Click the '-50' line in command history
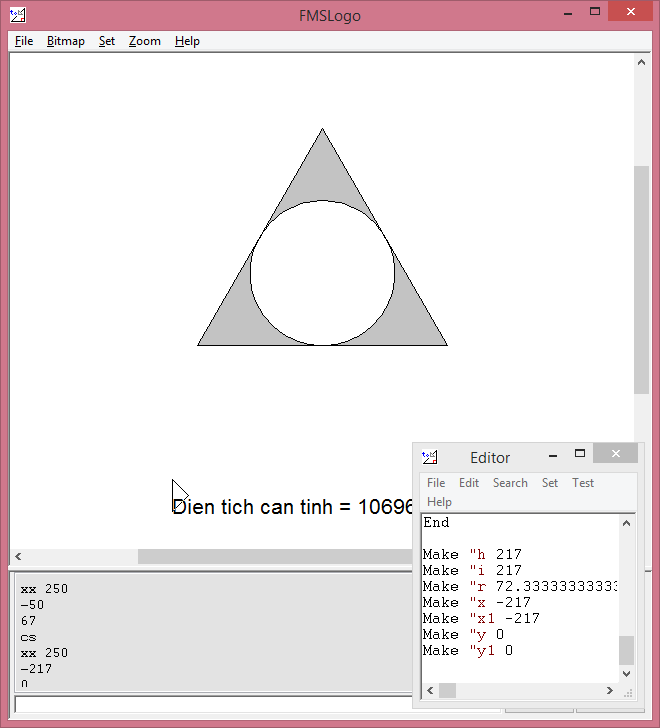660x728 pixels. [32, 605]
